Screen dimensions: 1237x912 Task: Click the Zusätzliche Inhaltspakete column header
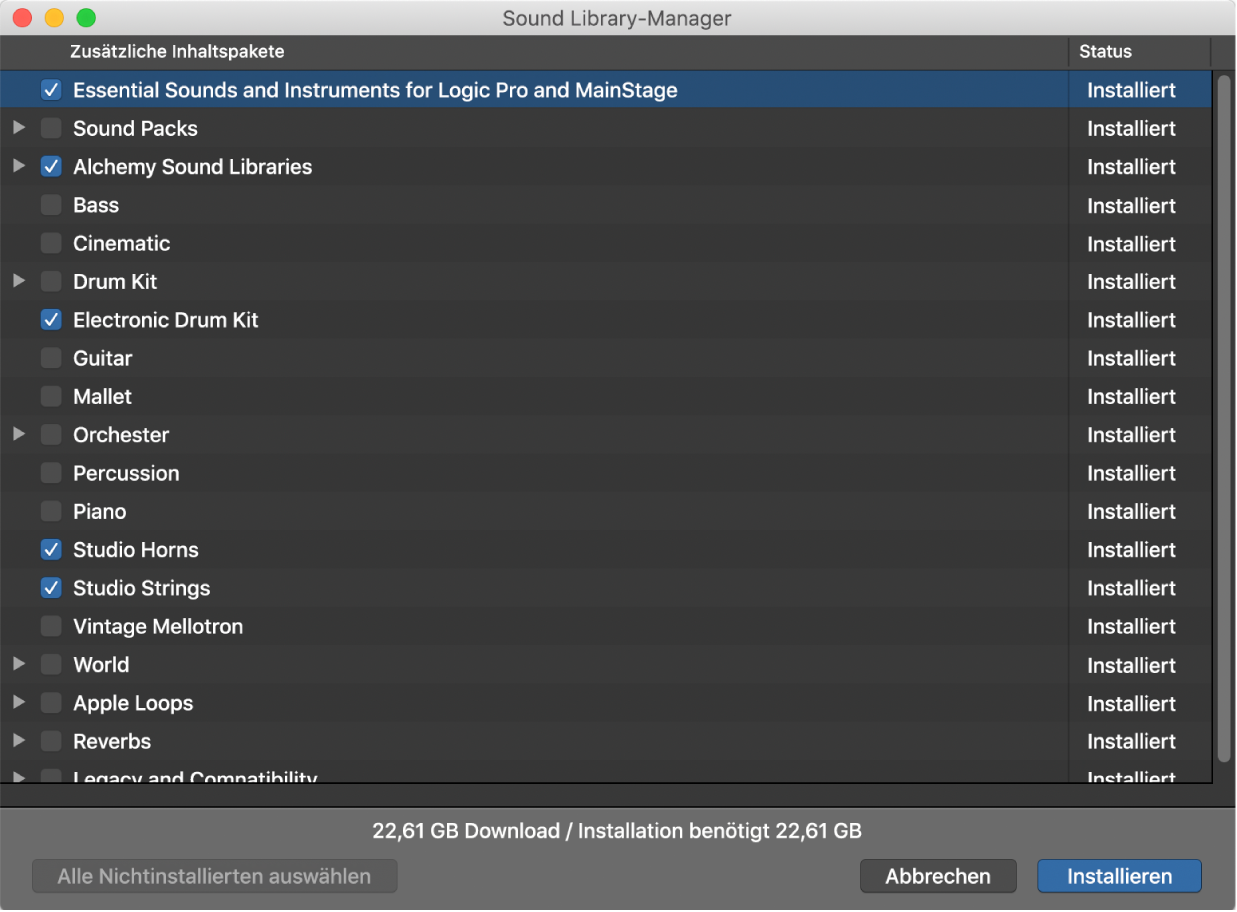[x=177, y=52]
